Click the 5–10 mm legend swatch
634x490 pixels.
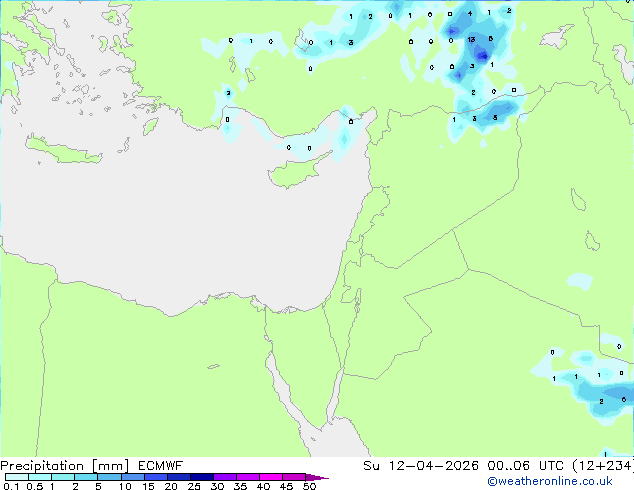[x=109, y=477]
